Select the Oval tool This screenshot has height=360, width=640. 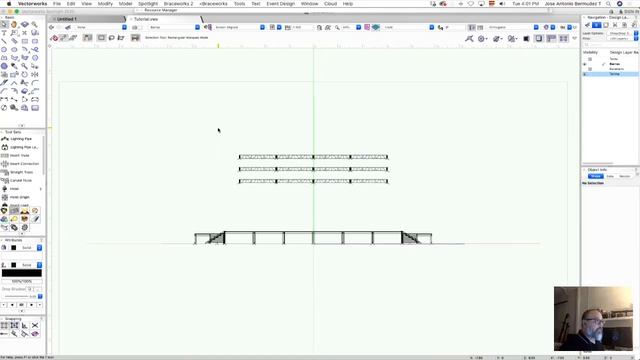[14, 49]
